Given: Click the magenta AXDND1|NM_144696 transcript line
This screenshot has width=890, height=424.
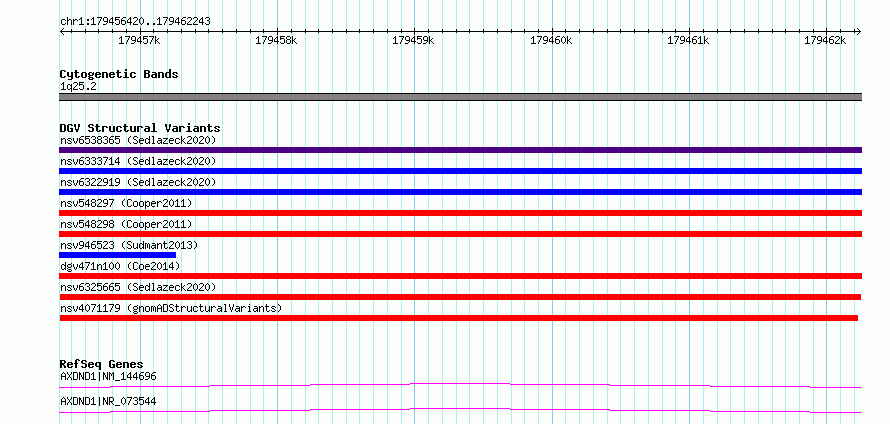Looking at the screenshot, I should pyautogui.click(x=461, y=385).
